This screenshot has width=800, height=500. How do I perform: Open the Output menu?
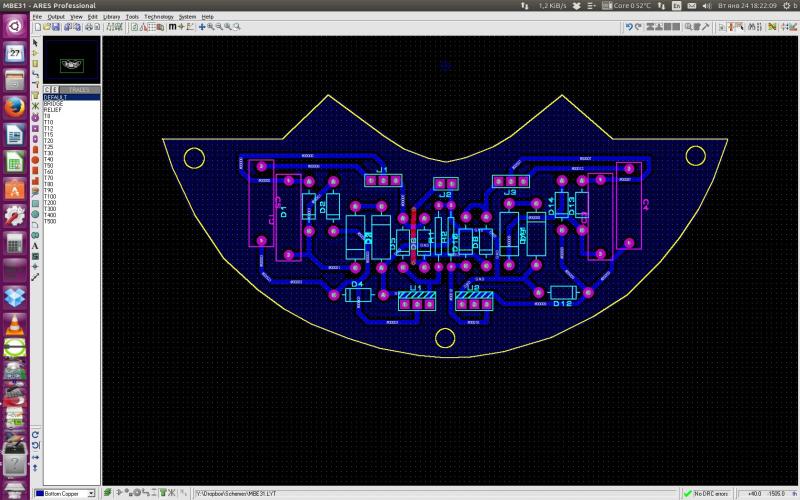coord(56,17)
